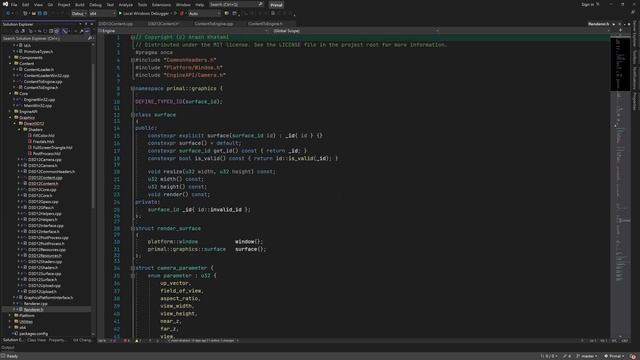Open the Test menu
Viewport: 640px width, 360px height.
(x=110, y=5)
